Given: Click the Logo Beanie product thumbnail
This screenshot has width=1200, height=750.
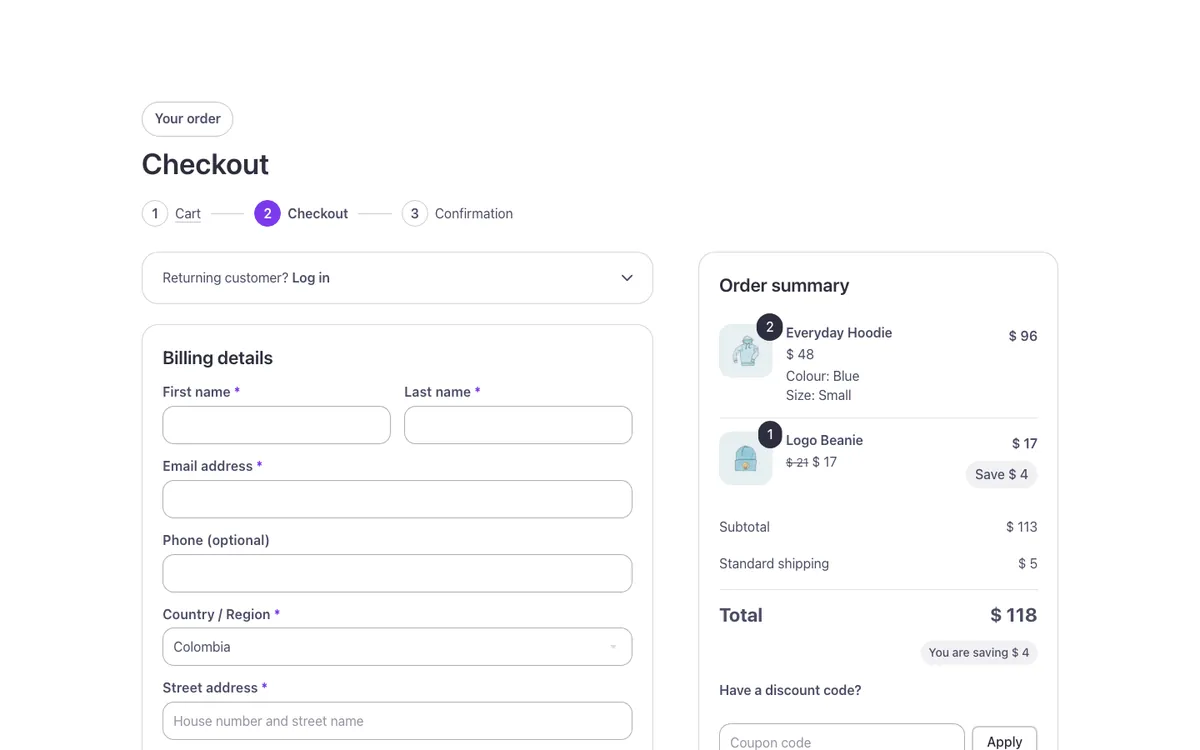Looking at the screenshot, I should click(746, 458).
